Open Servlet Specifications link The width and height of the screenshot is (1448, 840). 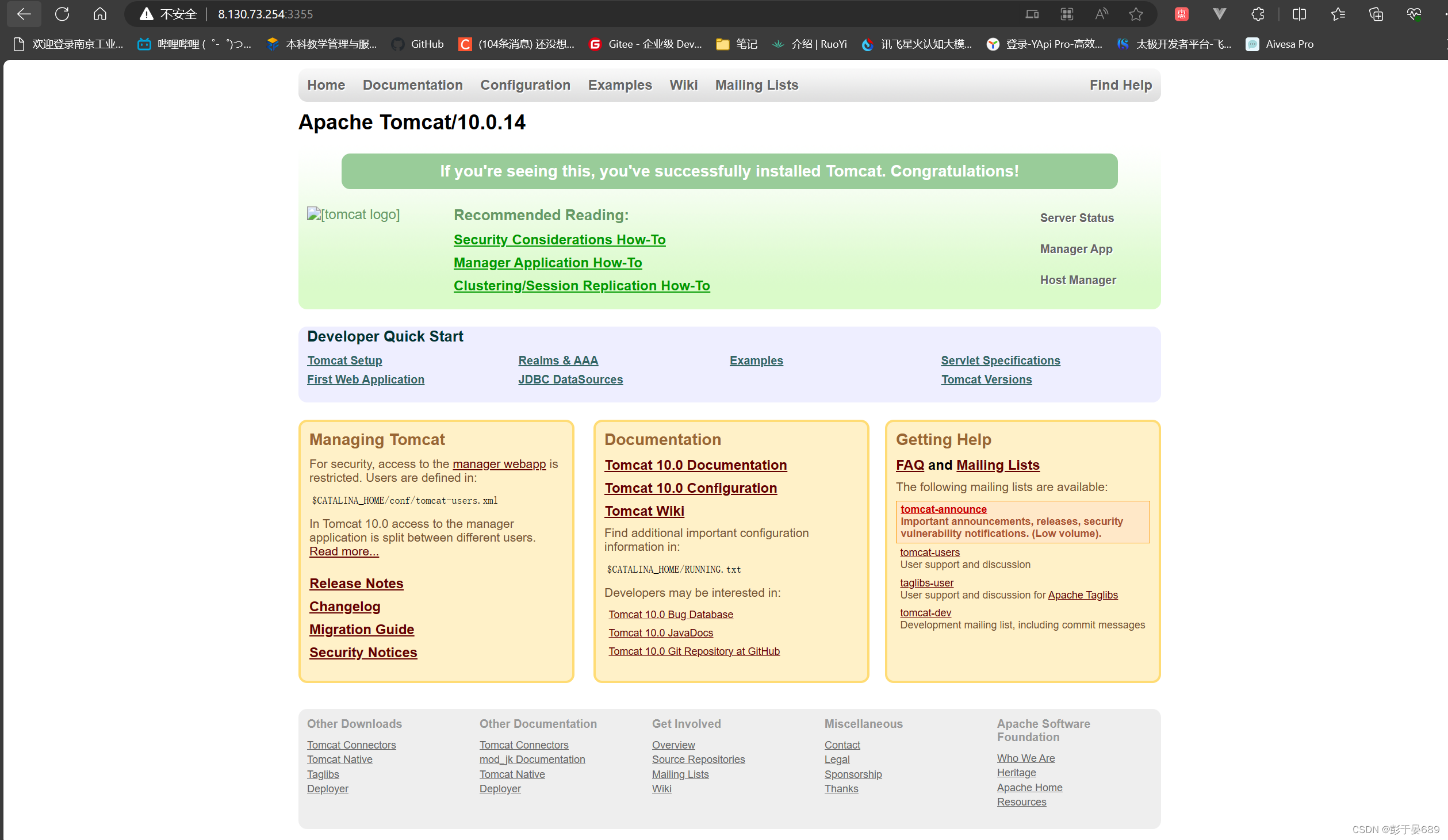(1000, 360)
